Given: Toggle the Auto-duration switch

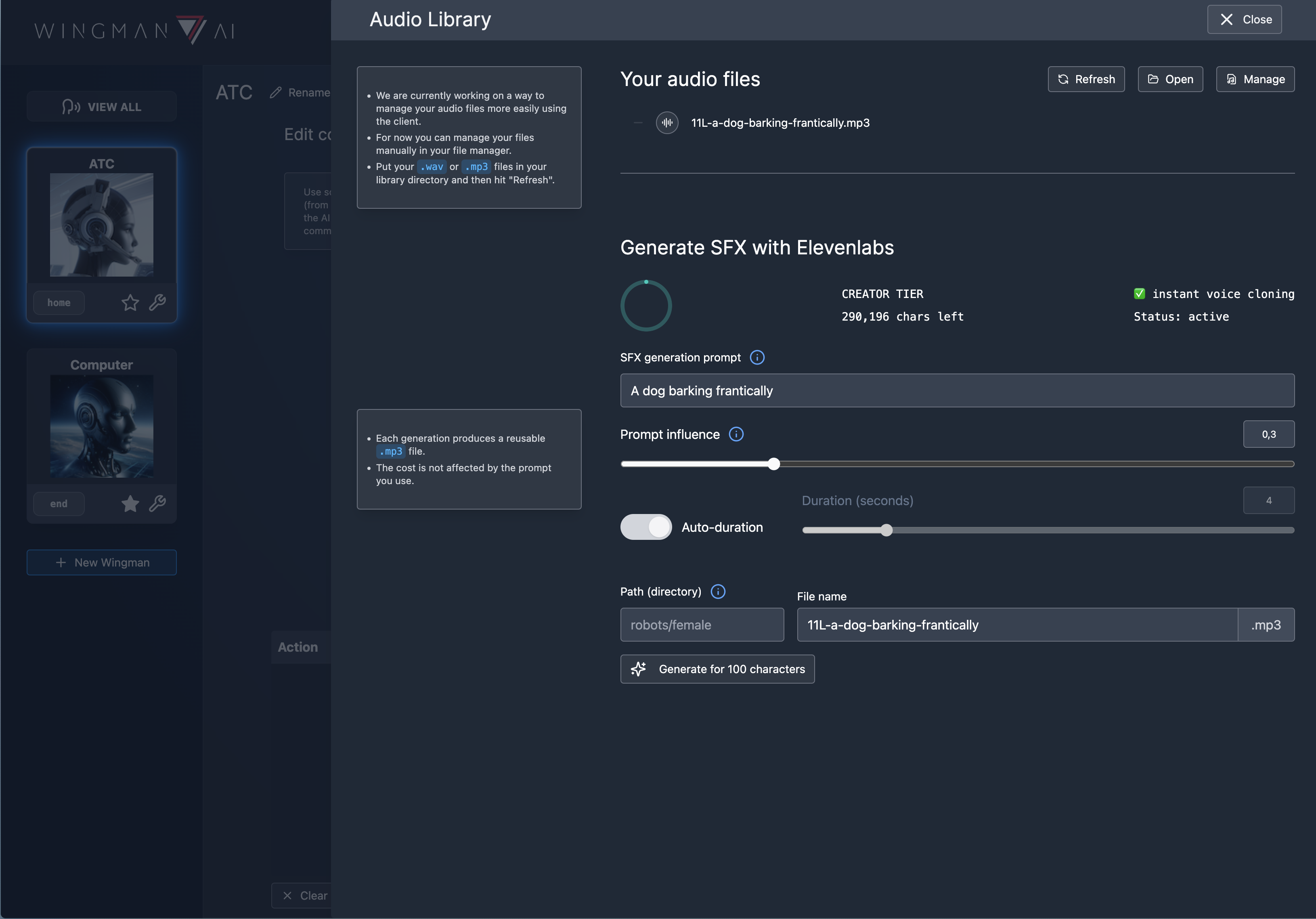Looking at the screenshot, I should click(x=645, y=527).
